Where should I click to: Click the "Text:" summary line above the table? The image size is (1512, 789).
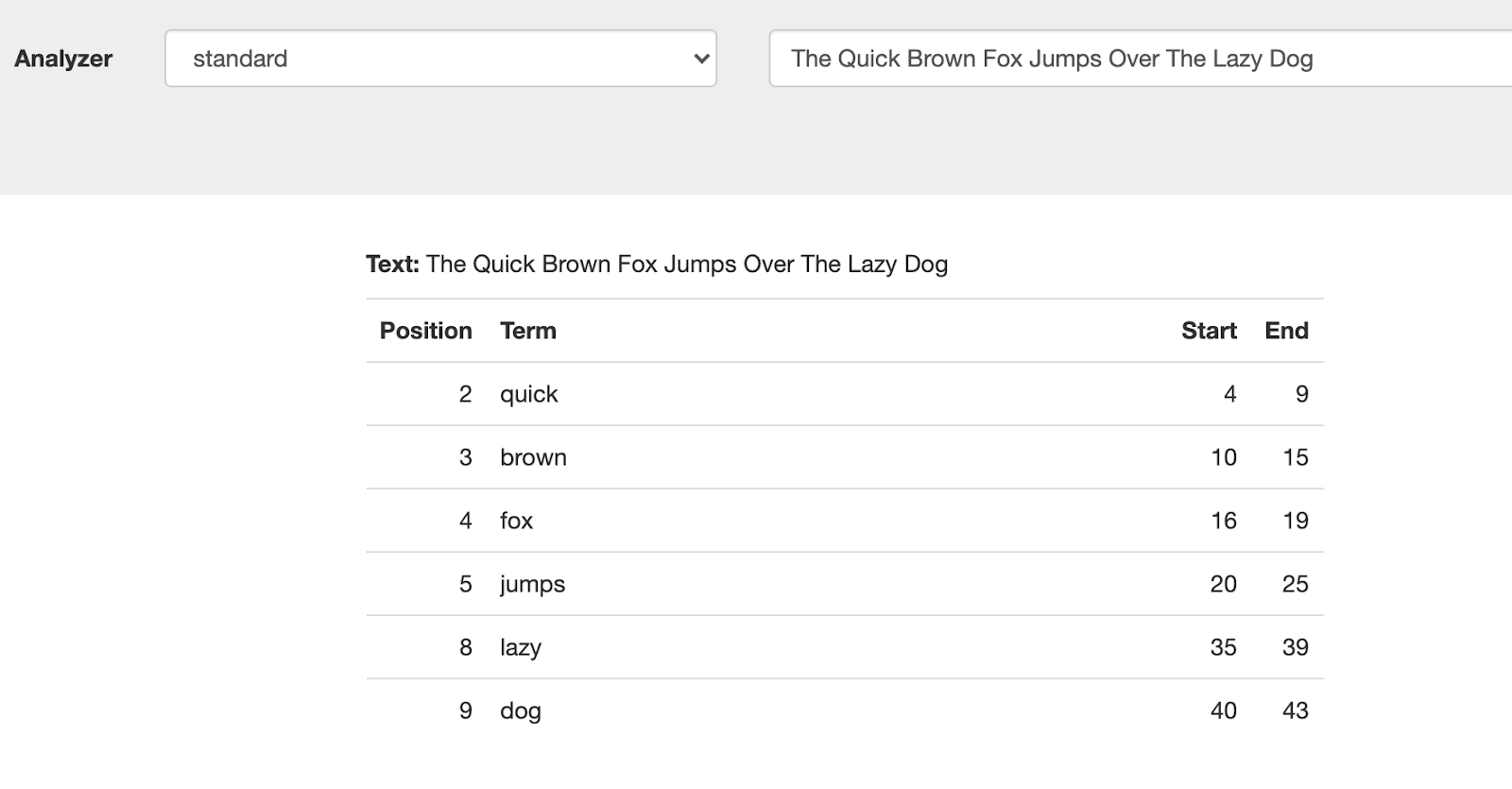(657, 265)
